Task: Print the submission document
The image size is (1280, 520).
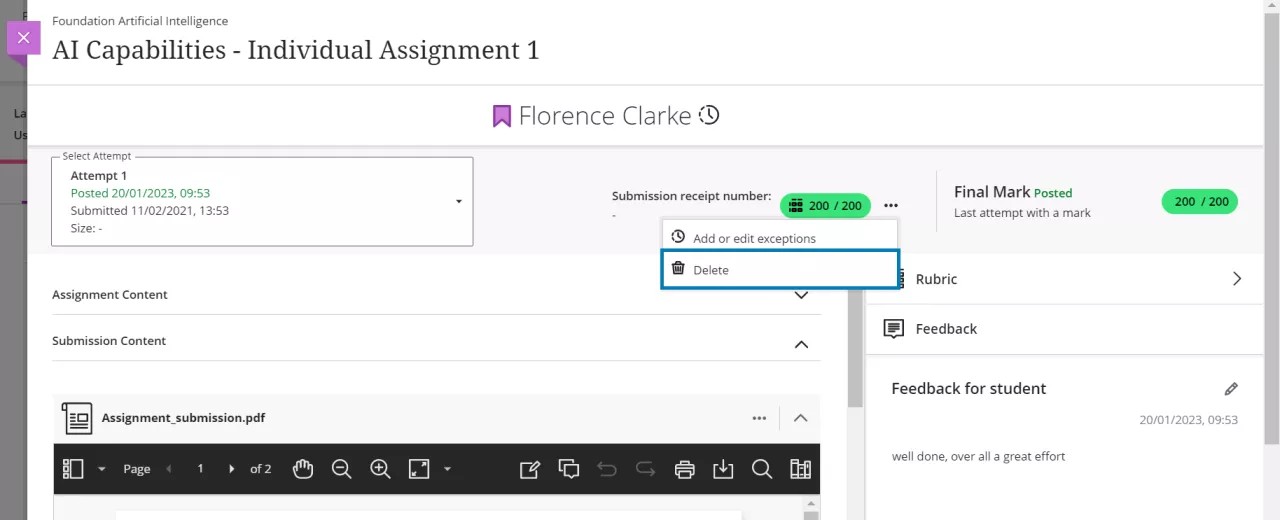Action: point(684,469)
